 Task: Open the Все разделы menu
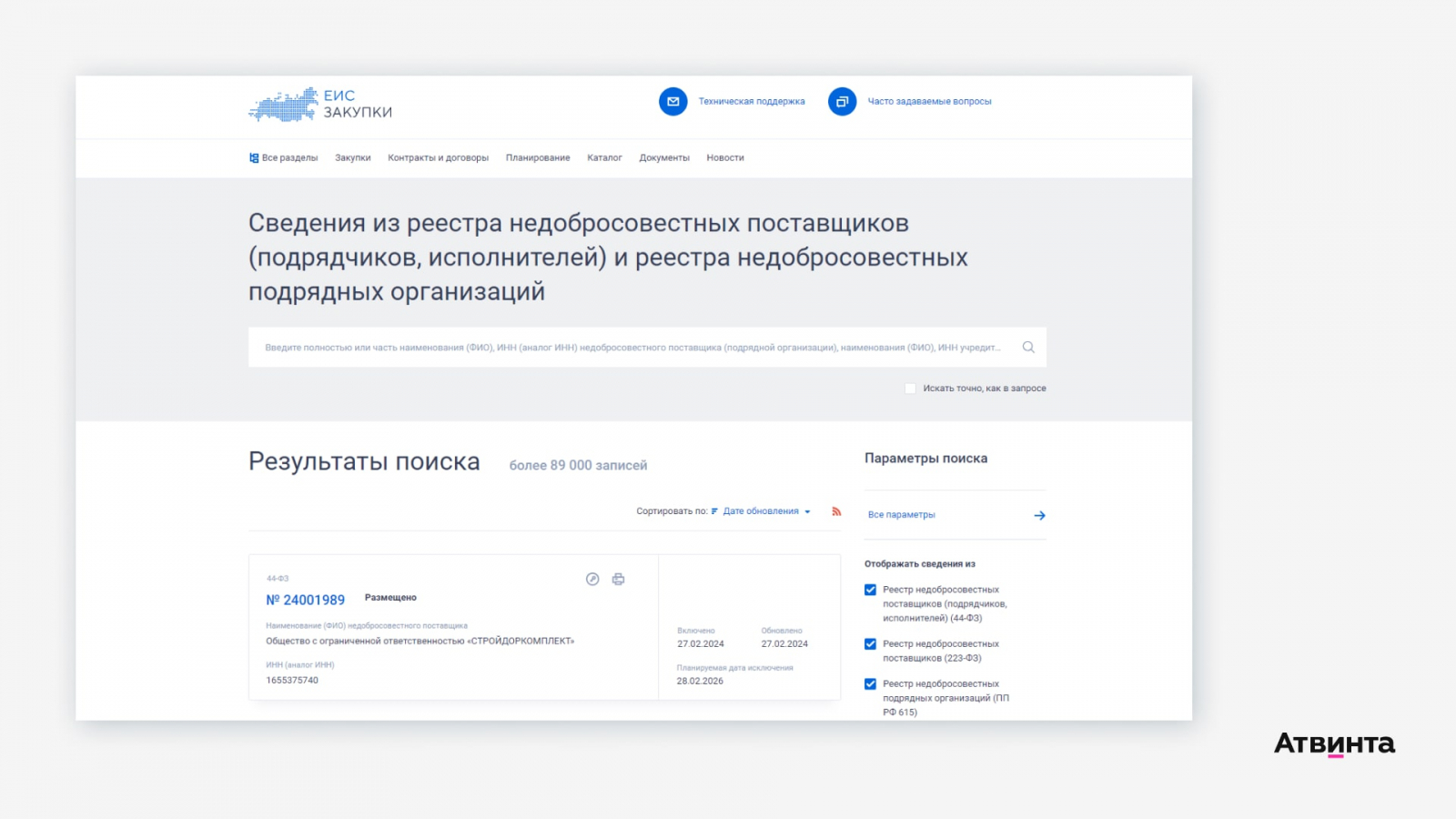click(284, 157)
